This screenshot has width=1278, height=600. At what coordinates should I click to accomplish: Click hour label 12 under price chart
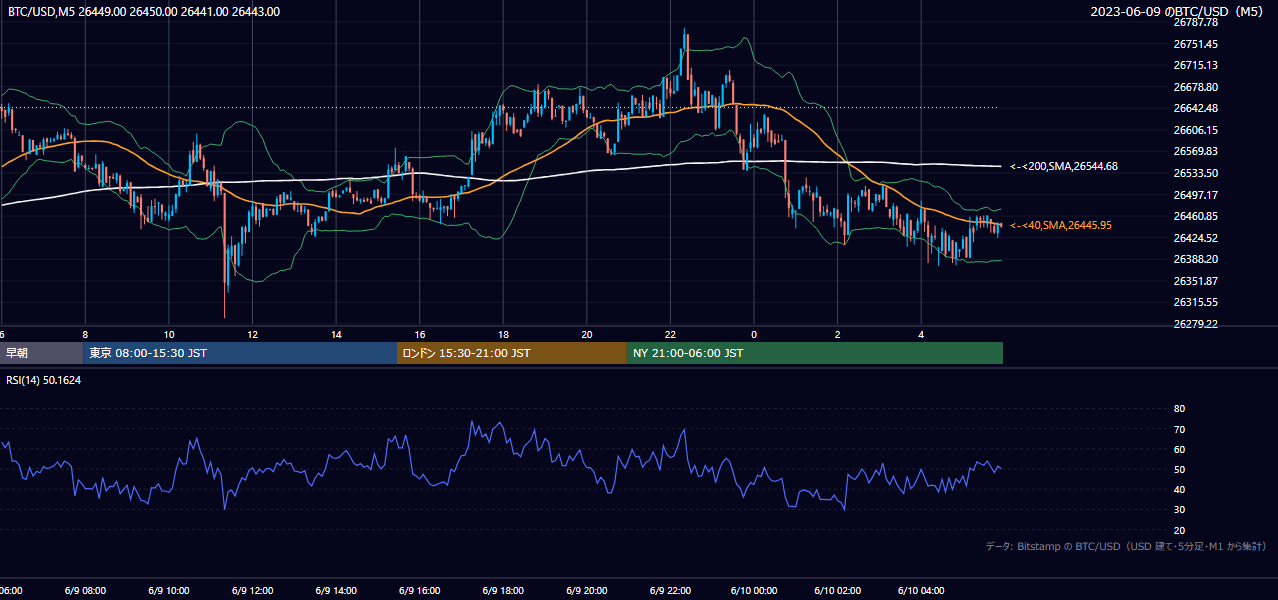click(253, 334)
